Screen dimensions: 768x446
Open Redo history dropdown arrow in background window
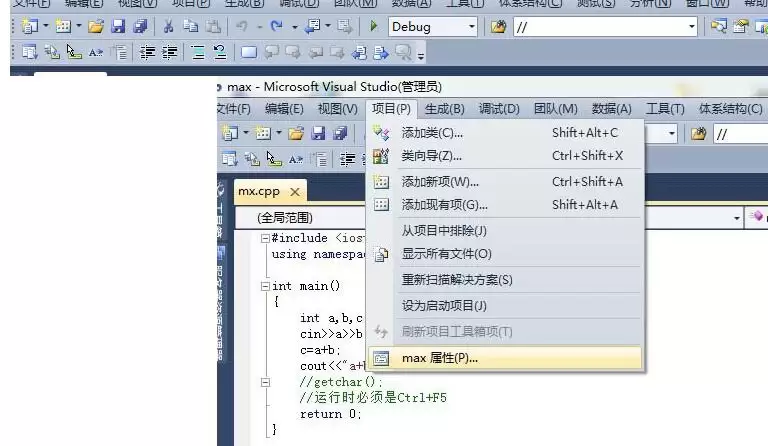(294, 26)
